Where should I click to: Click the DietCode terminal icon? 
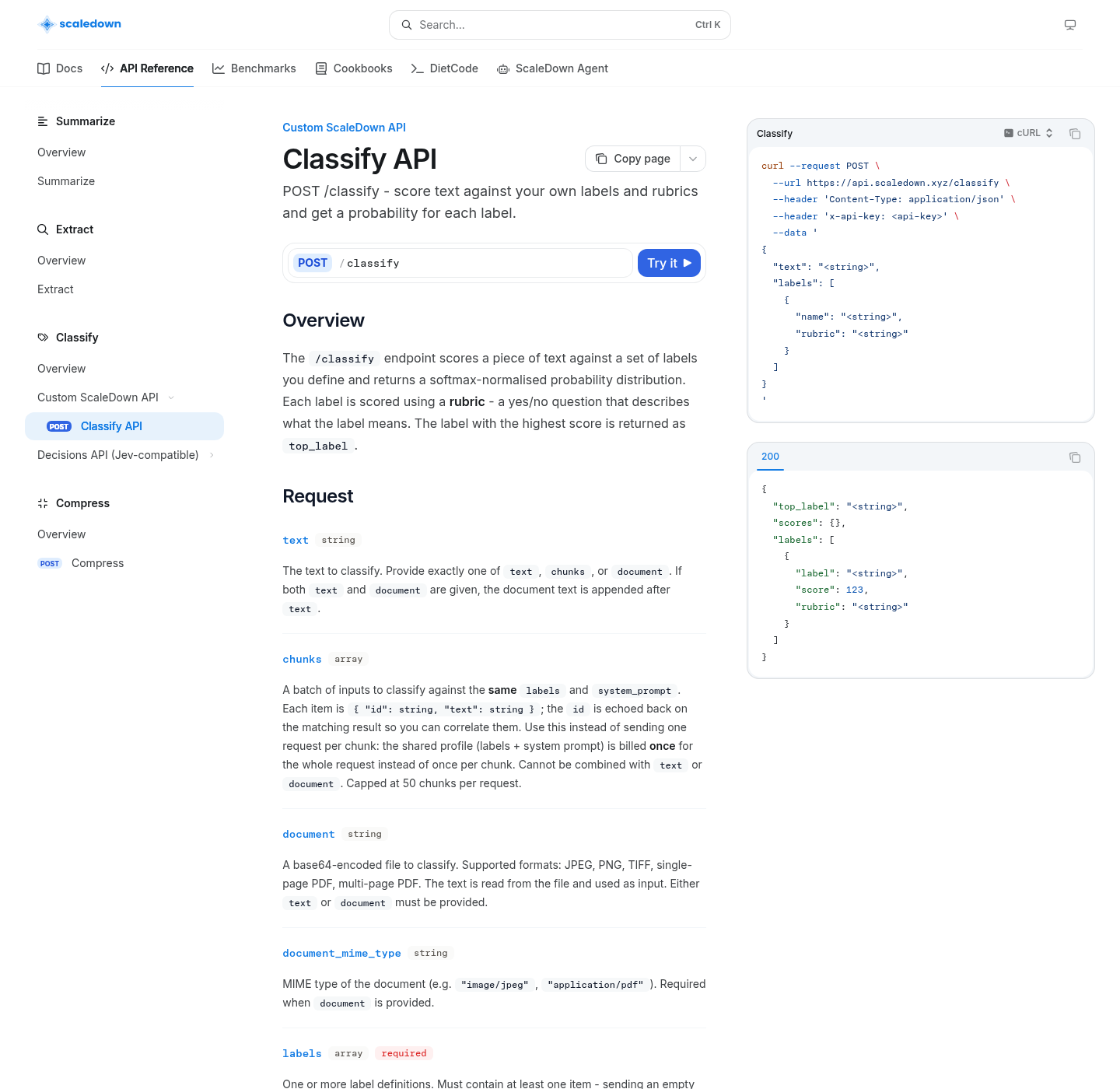418,68
